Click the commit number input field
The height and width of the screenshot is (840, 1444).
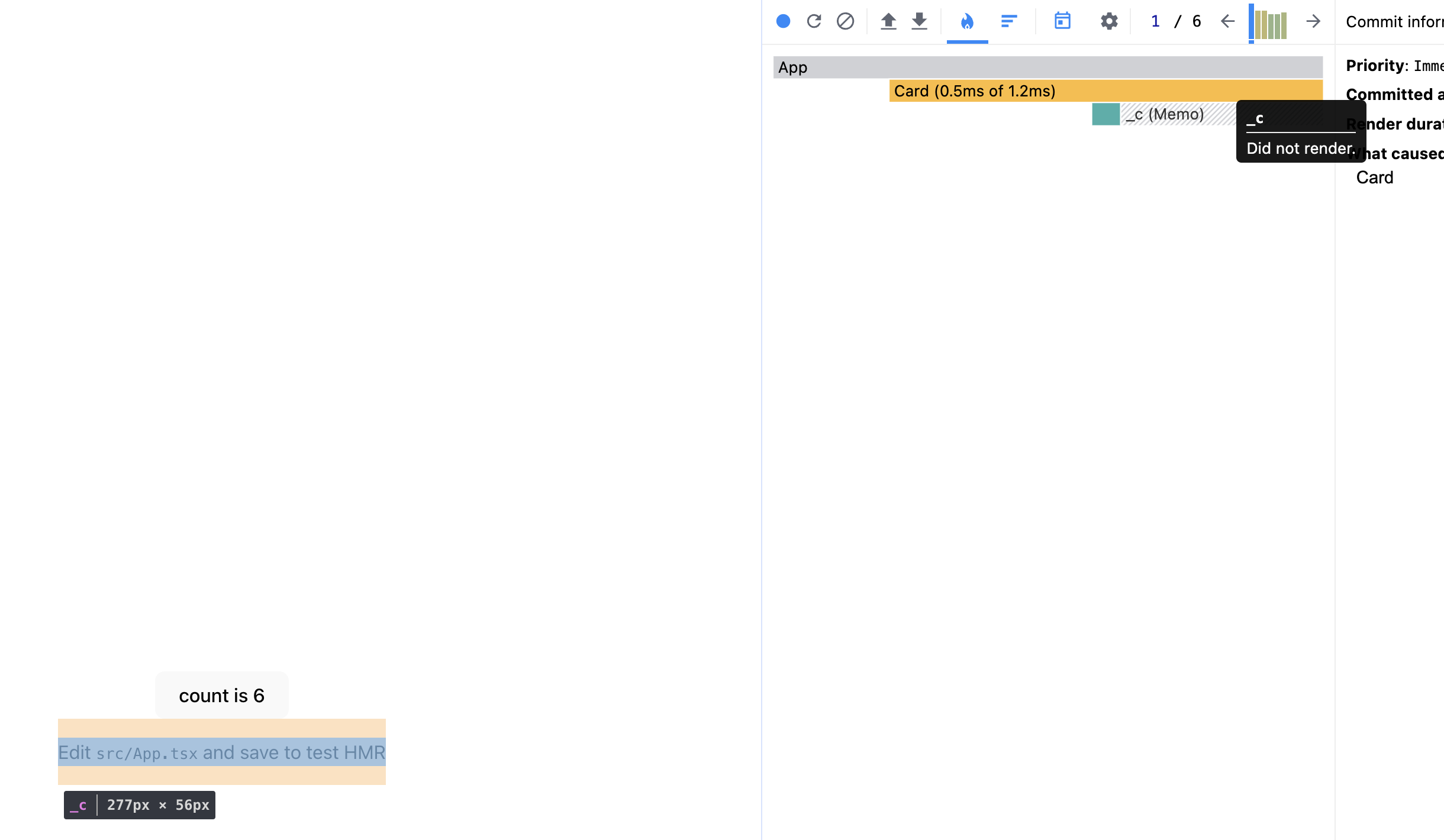coord(1155,21)
